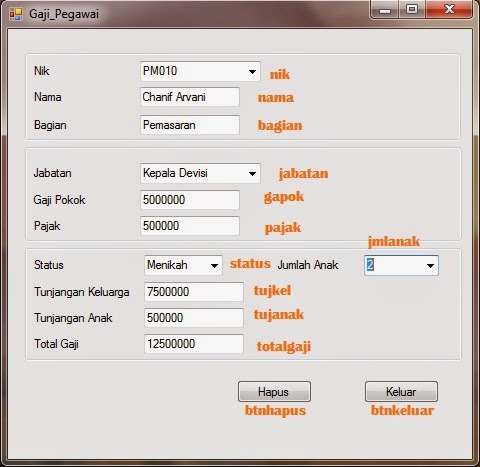The image size is (480, 467).
Task: Open the Status dropdown showing Menikah
Action: click(x=183, y=265)
